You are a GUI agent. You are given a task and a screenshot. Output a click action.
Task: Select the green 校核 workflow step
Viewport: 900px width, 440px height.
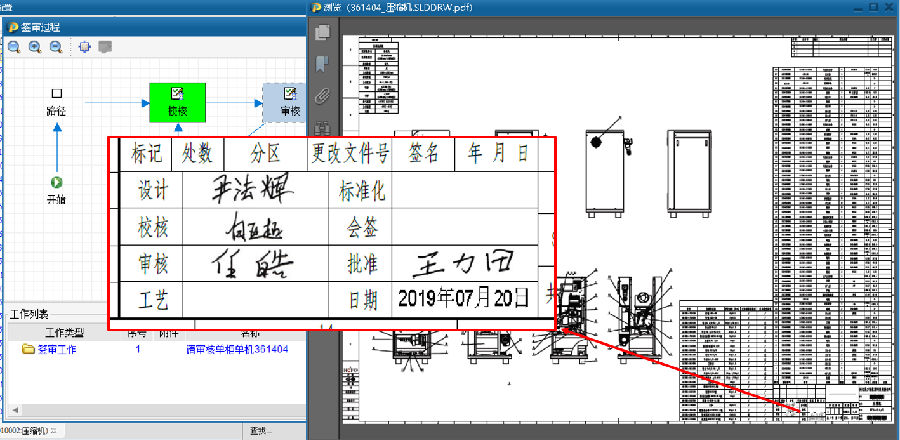177,103
